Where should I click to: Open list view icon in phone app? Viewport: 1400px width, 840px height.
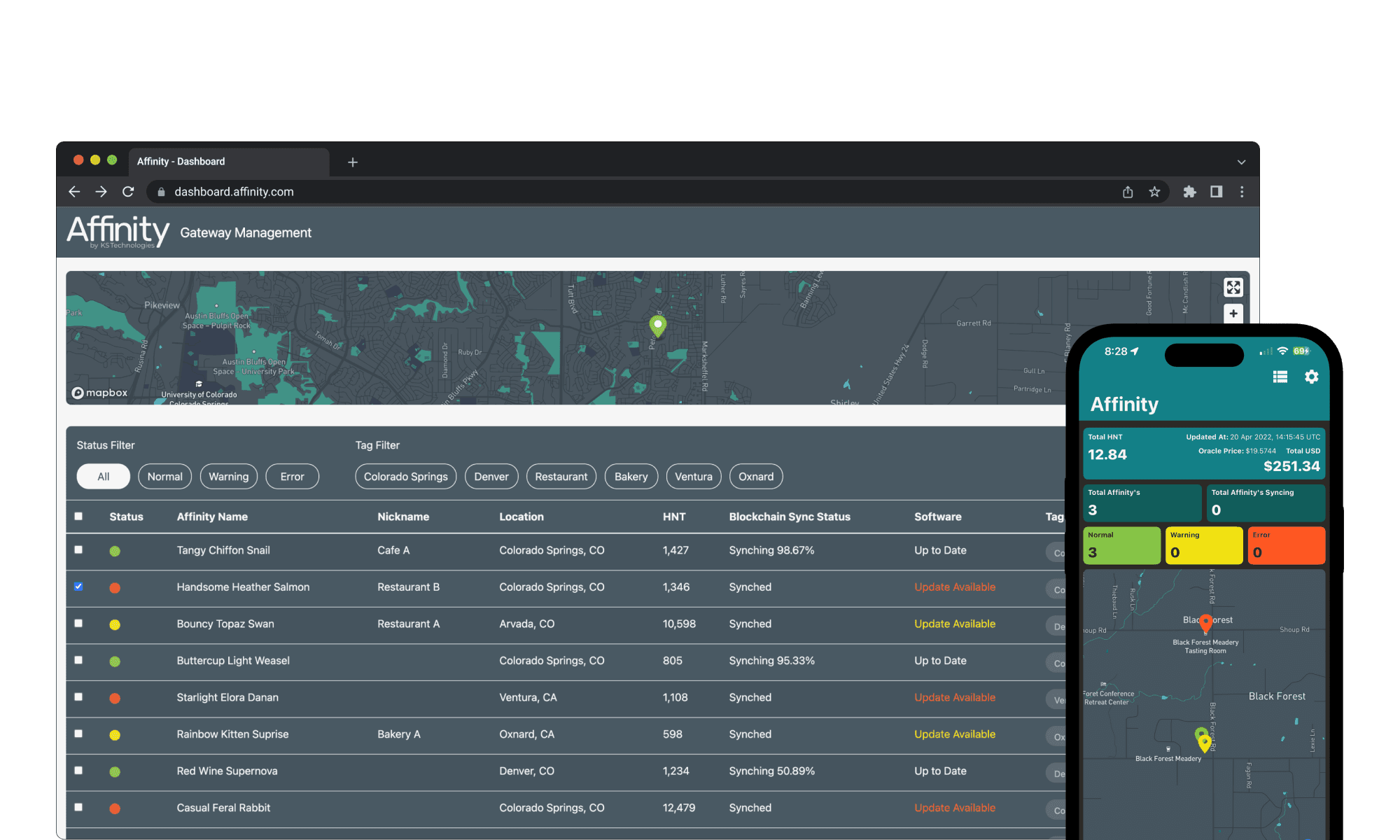point(1280,377)
